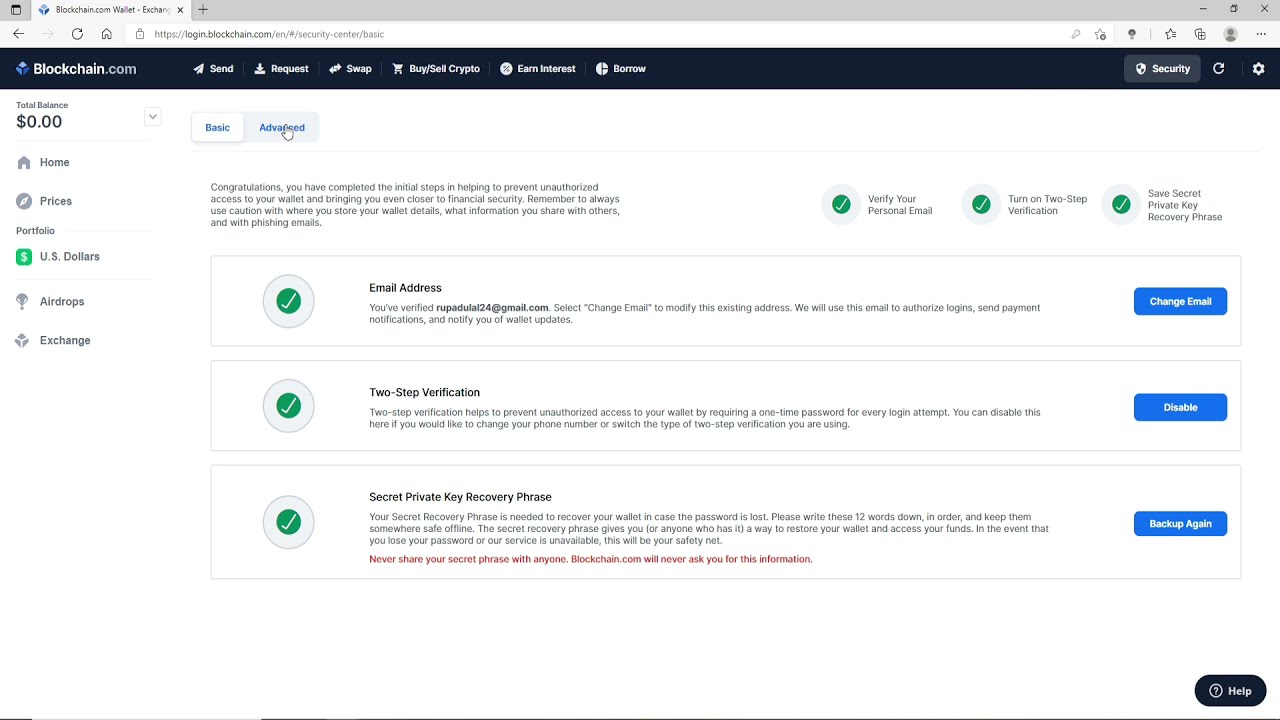
Task: Open the browser profile avatar
Action: [1231, 34]
